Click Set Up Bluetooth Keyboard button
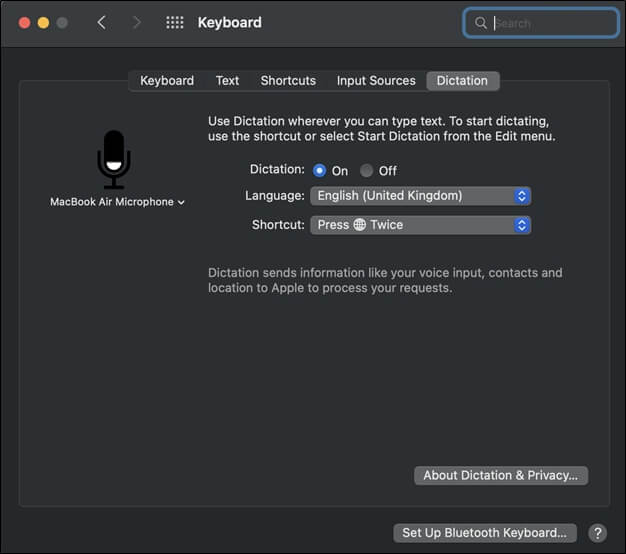Image resolution: width=626 pixels, height=554 pixels. pos(485,533)
